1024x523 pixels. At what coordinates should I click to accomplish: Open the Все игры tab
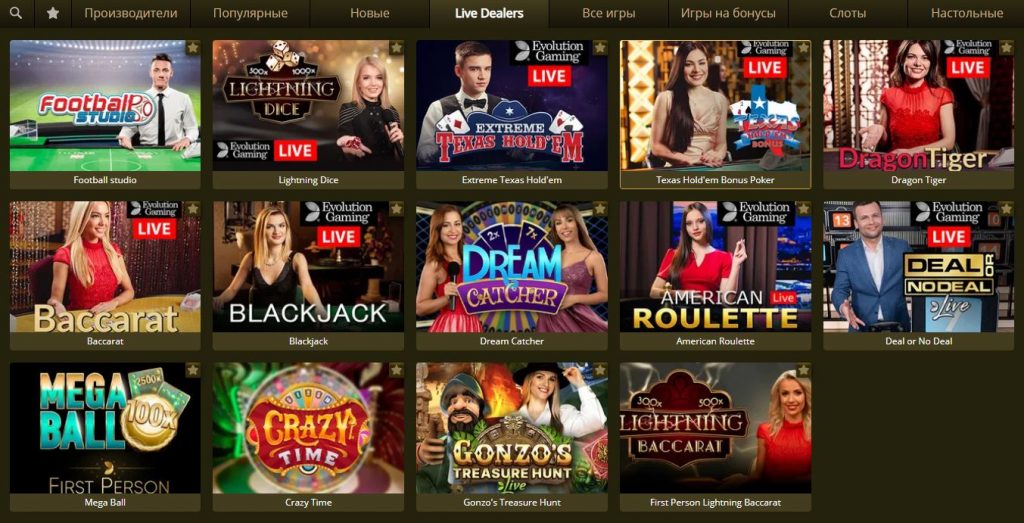click(609, 13)
